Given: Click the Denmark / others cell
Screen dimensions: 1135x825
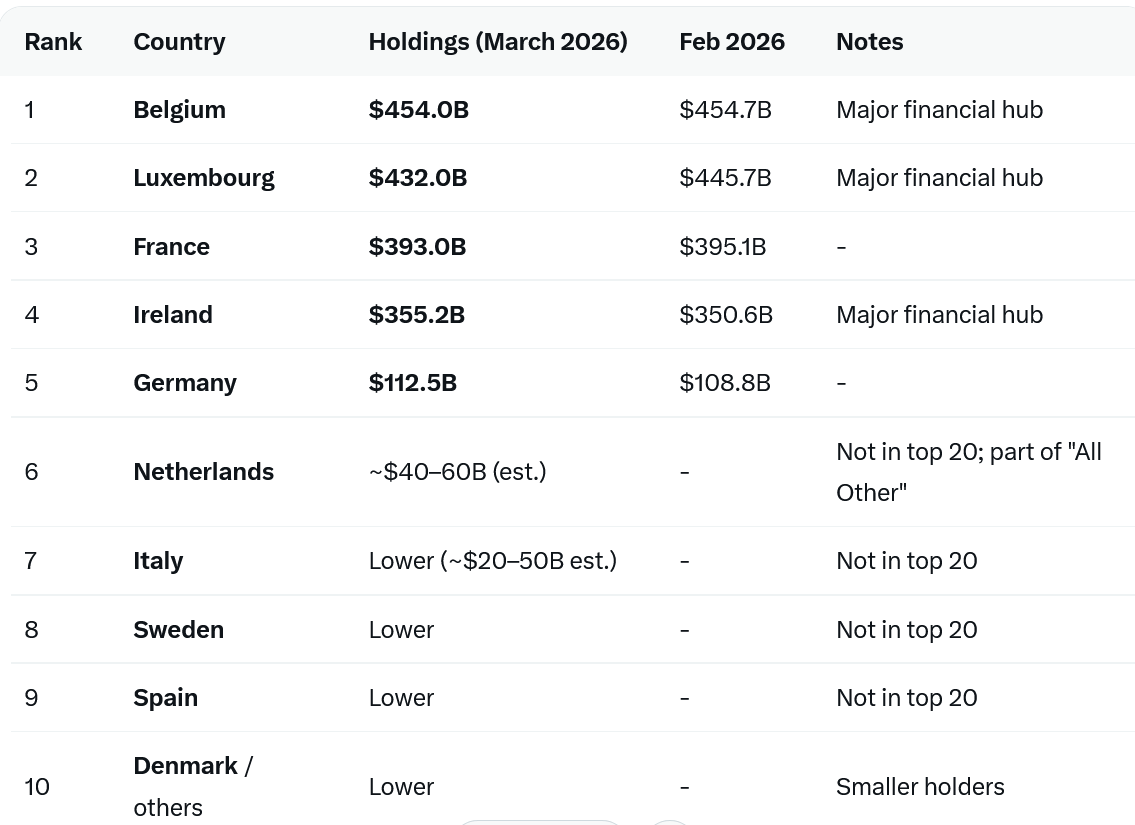Looking at the screenshot, I should pos(193,787).
